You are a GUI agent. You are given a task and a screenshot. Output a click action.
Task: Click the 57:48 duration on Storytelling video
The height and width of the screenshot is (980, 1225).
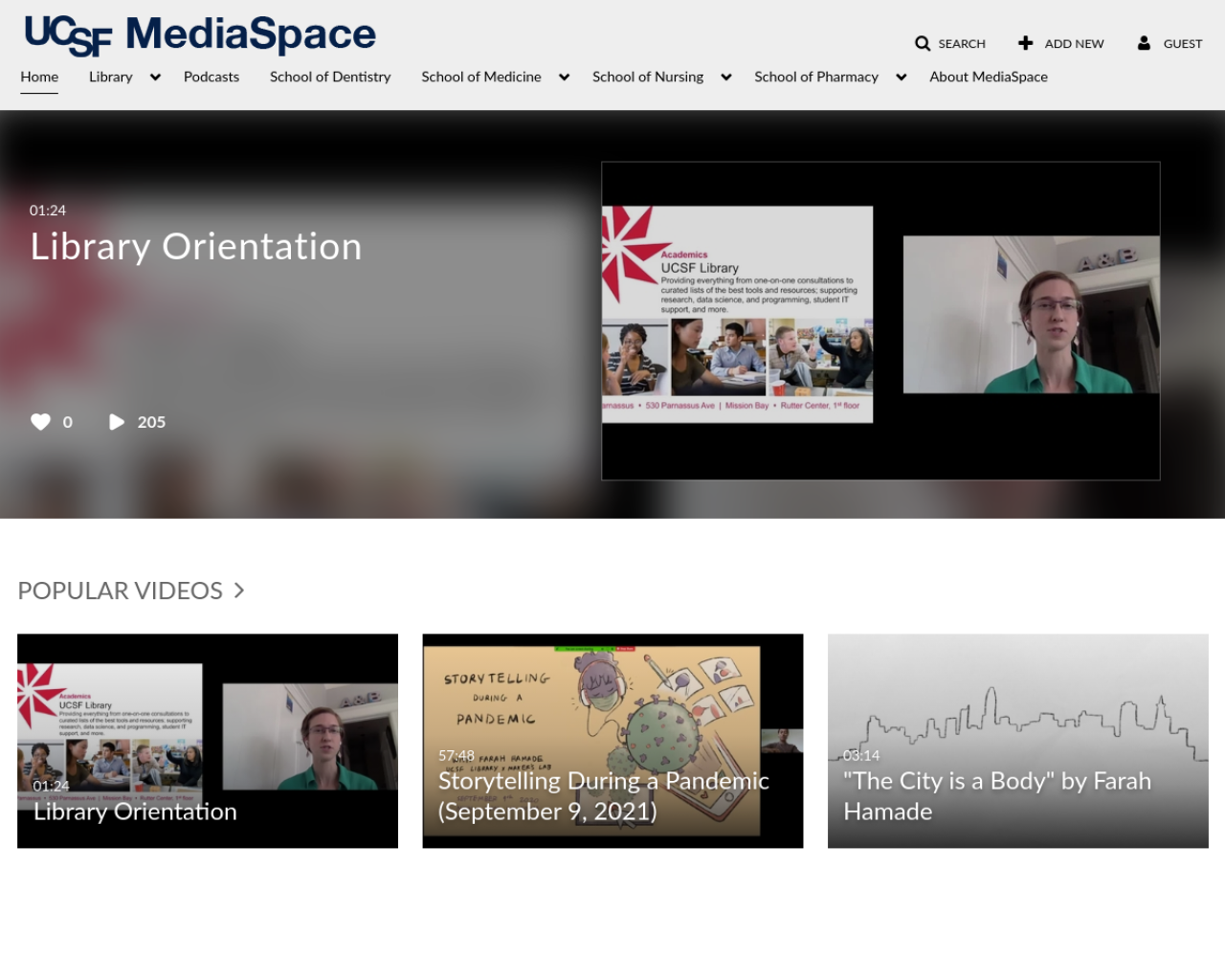pos(457,756)
